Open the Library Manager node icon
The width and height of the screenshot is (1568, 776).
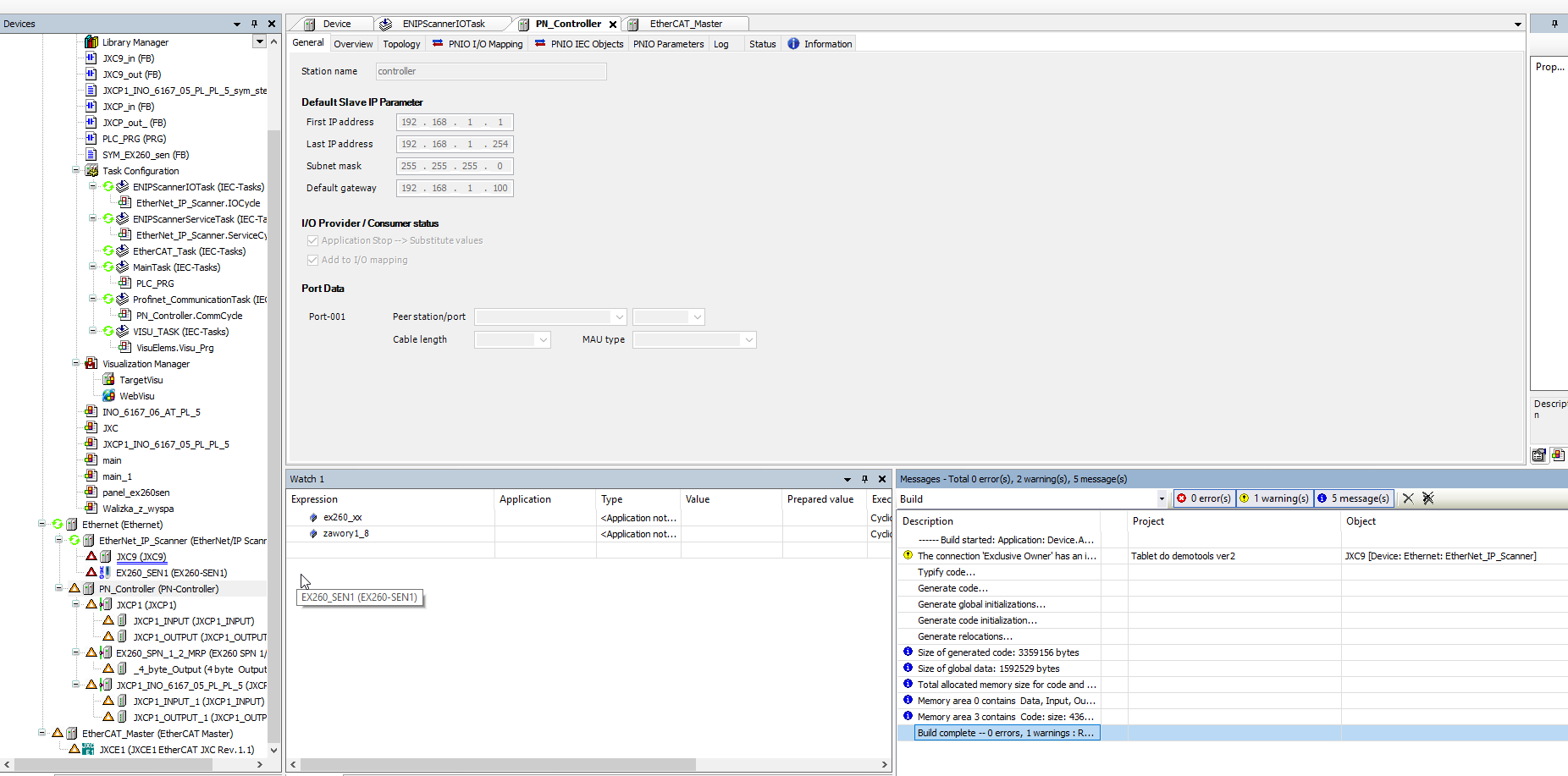91,42
